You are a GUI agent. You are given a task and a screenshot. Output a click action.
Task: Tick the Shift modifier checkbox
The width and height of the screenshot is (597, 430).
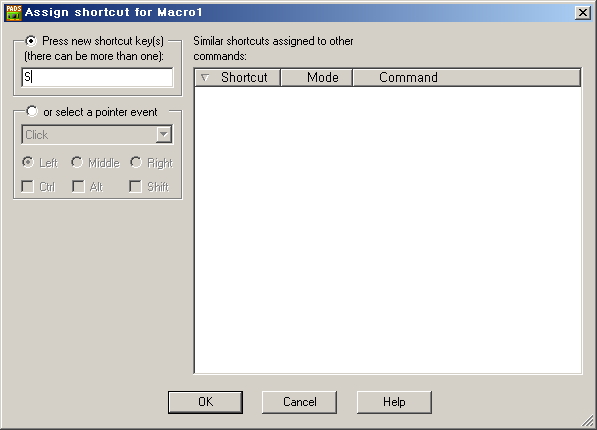point(136,187)
